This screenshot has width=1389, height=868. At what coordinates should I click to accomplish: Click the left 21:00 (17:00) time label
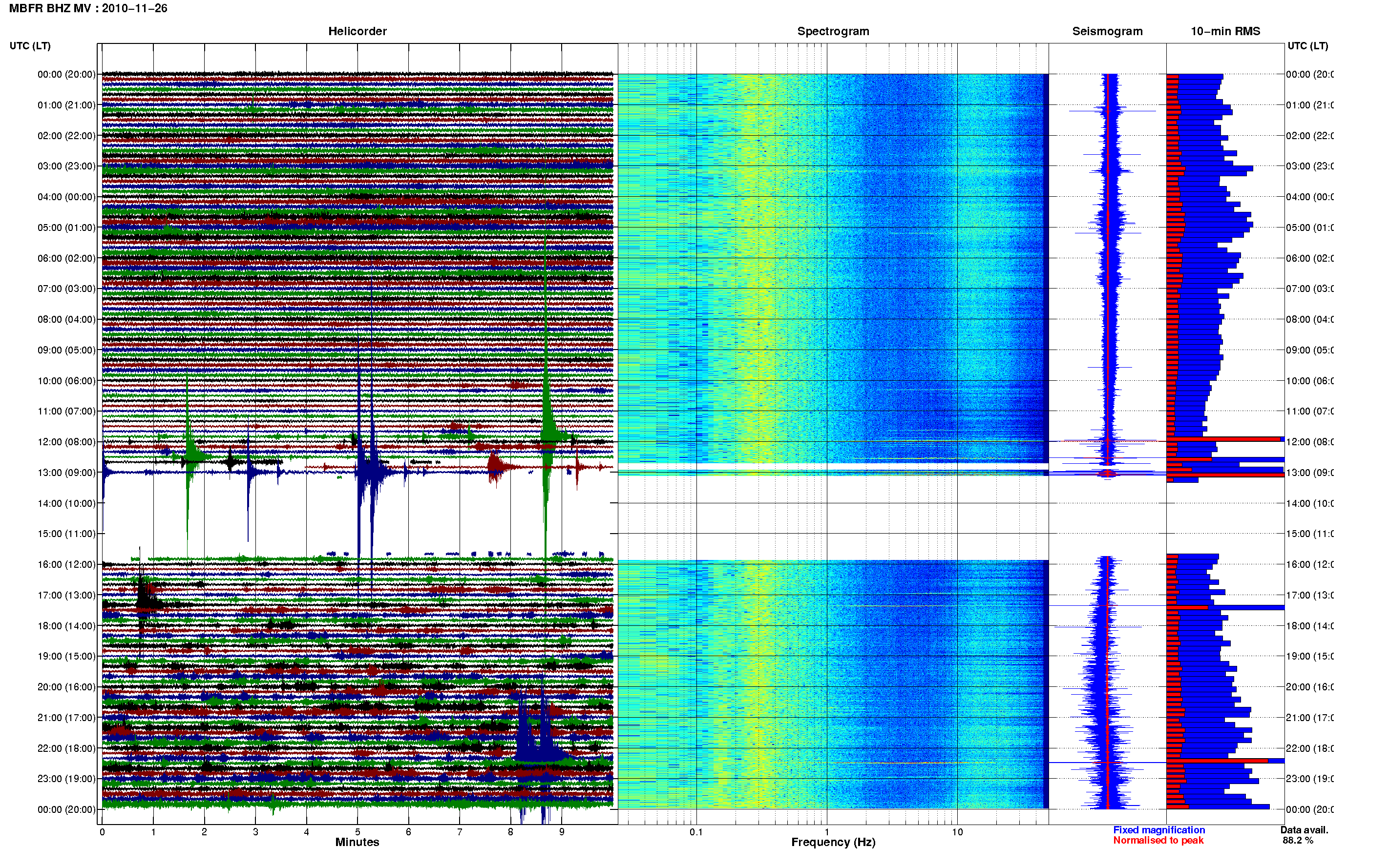66,718
